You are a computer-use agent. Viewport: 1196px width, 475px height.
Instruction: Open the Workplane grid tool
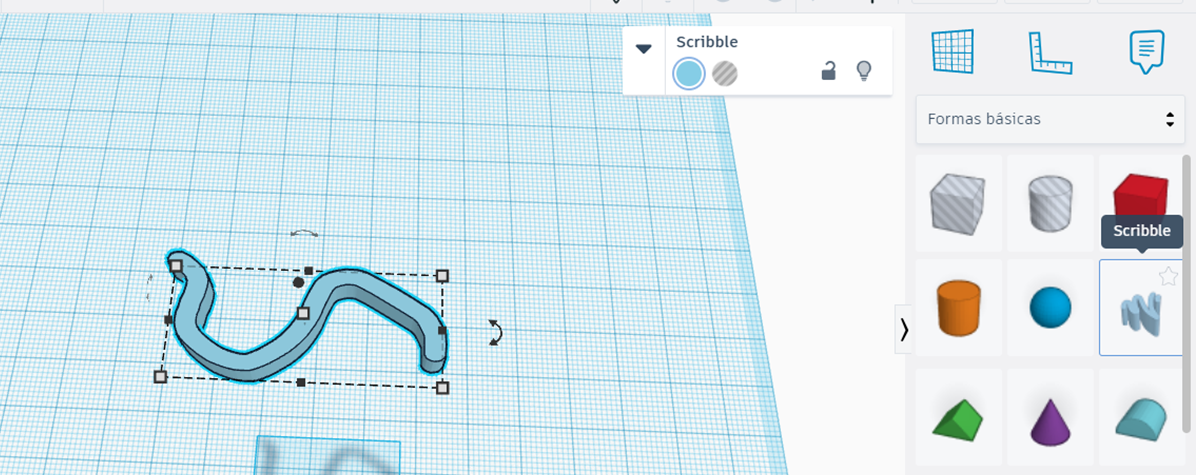pyautogui.click(x=953, y=52)
